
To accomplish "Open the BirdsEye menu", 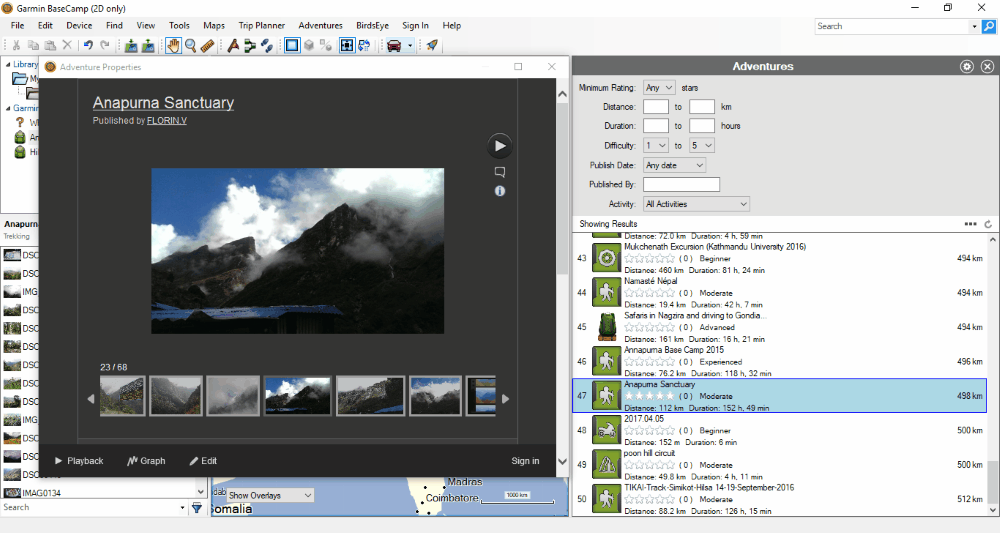I will (x=372, y=26).
